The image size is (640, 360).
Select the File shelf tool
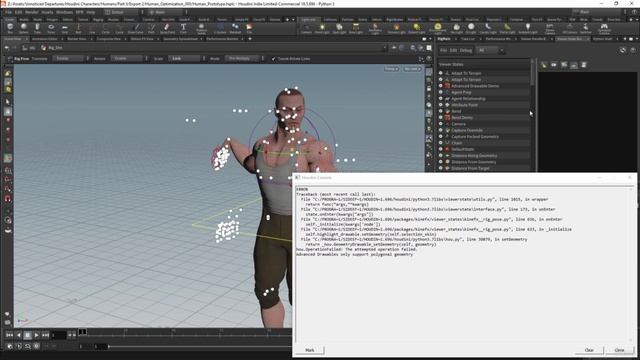[x=249, y=28]
